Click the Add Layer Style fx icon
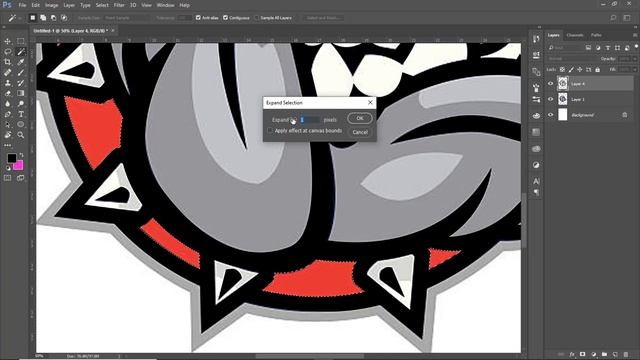Screen dimensions: 640x360 click(x=572, y=354)
